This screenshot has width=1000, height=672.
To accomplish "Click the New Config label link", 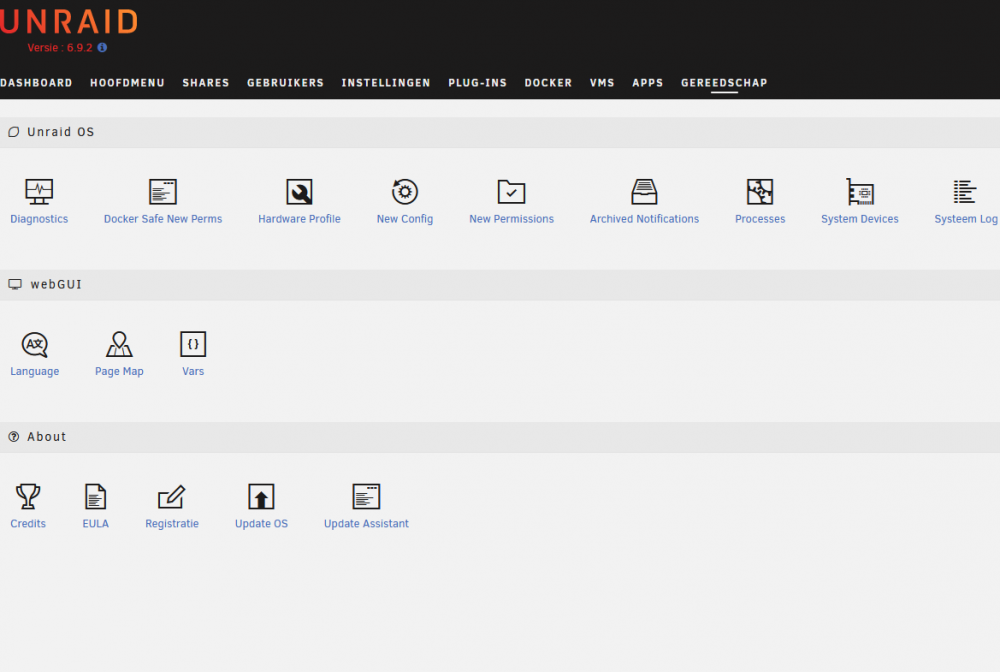I will pyautogui.click(x=404, y=219).
